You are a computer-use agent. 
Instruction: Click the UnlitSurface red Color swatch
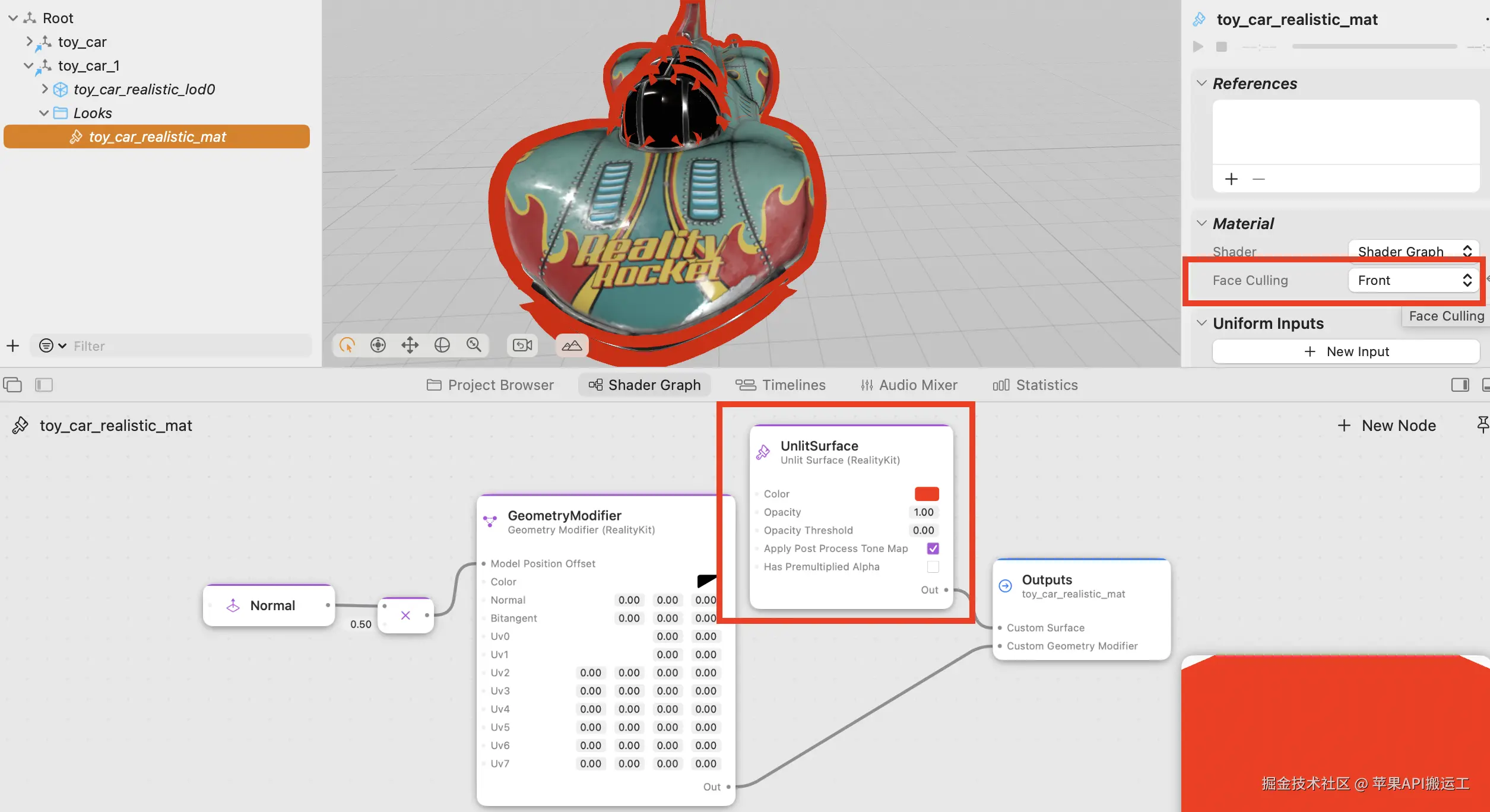point(926,494)
